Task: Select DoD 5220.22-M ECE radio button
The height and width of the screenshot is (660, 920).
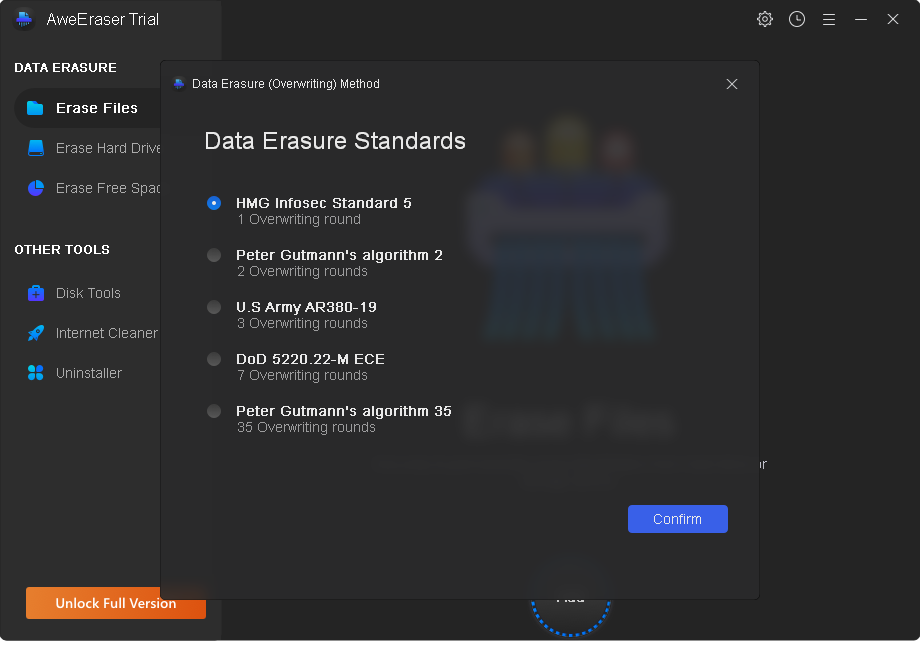Action: pos(214,359)
